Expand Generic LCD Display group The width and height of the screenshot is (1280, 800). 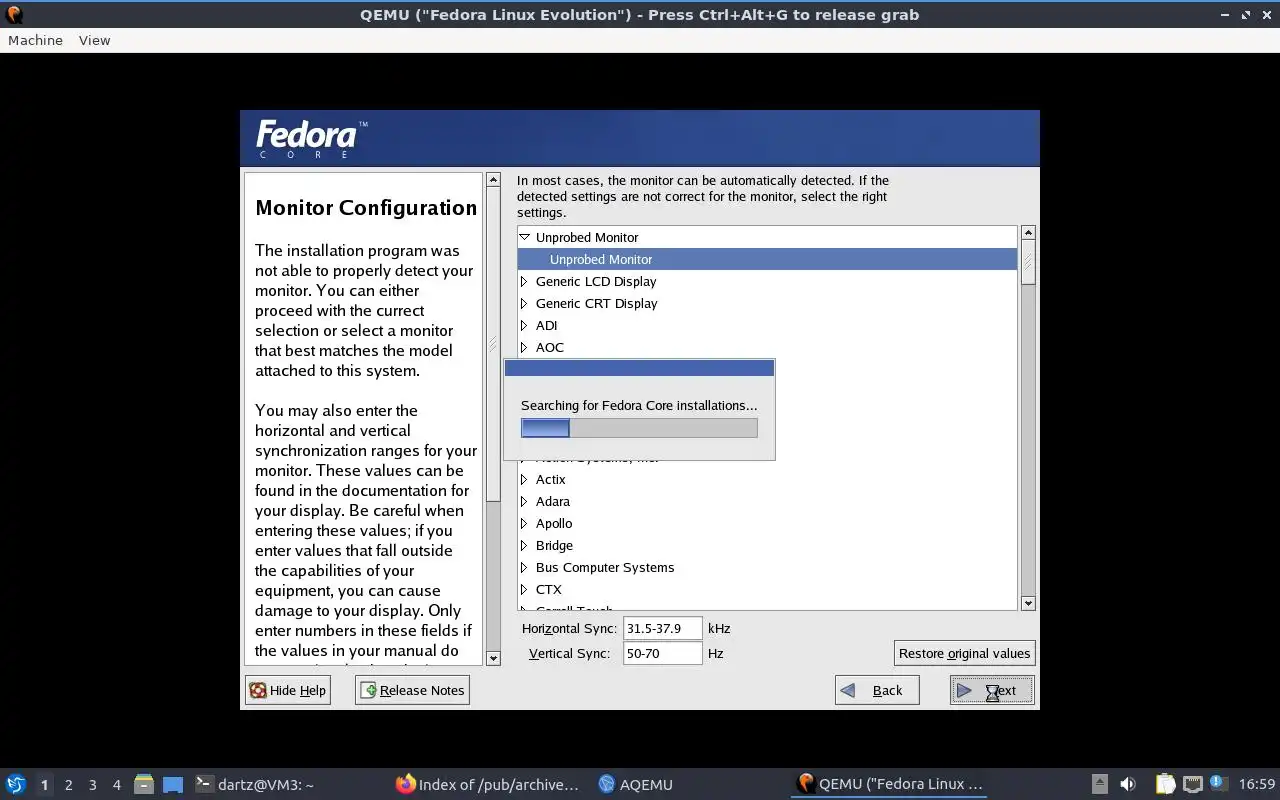[524, 281]
